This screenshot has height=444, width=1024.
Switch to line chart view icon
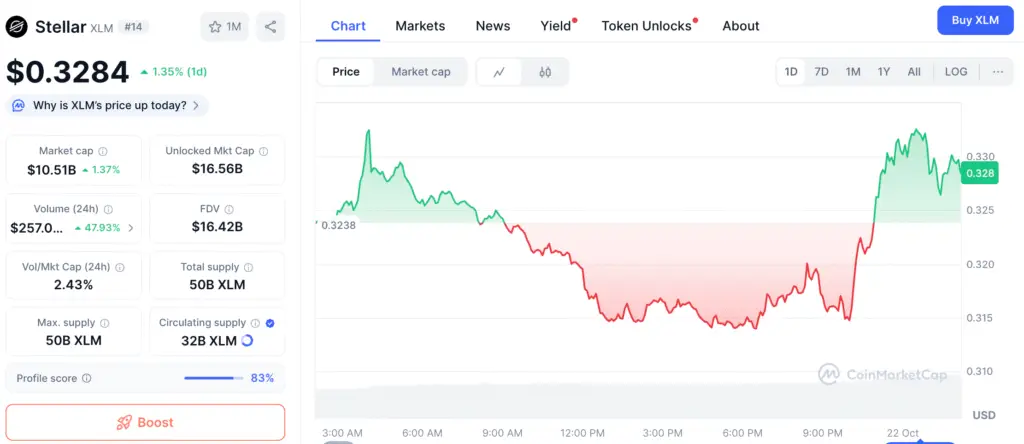(500, 72)
